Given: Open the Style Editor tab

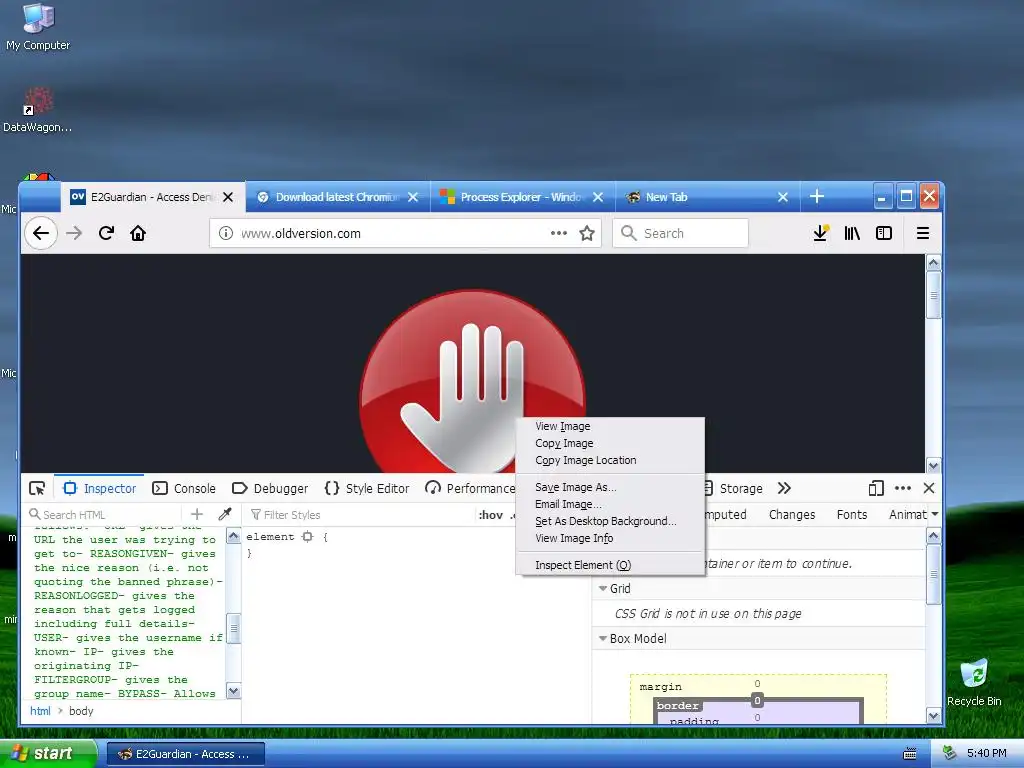Looking at the screenshot, I should tap(367, 488).
